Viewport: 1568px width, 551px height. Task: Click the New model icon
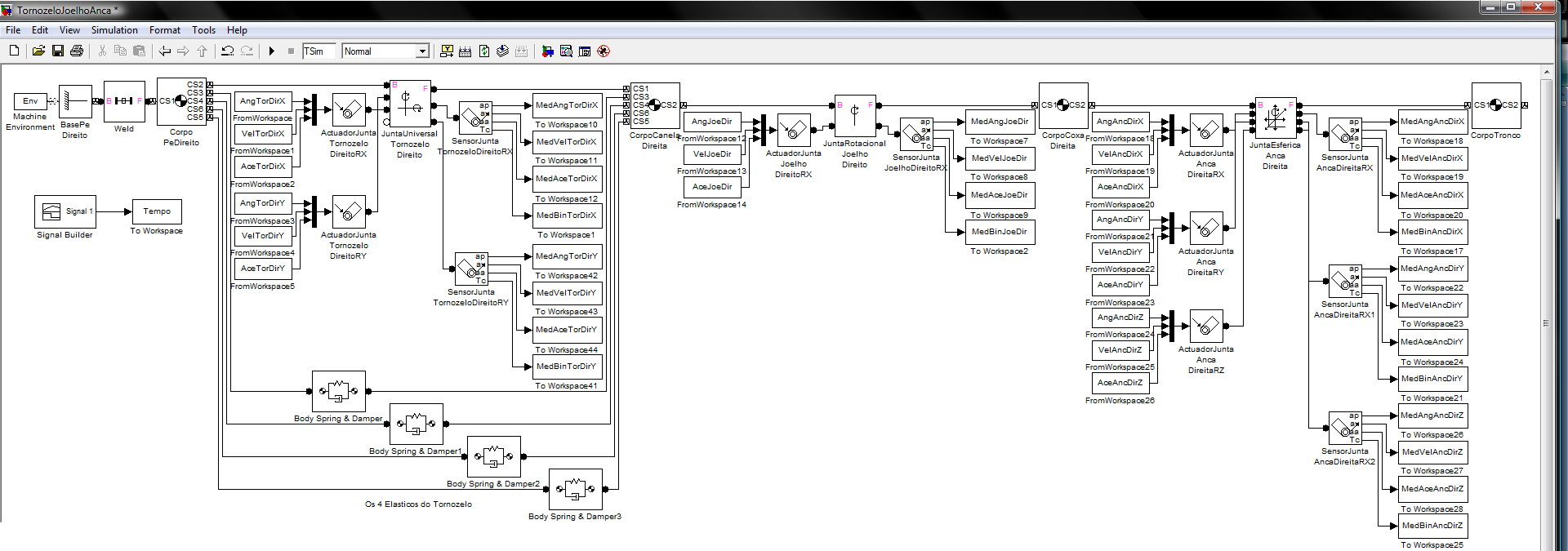pyautogui.click(x=14, y=51)
